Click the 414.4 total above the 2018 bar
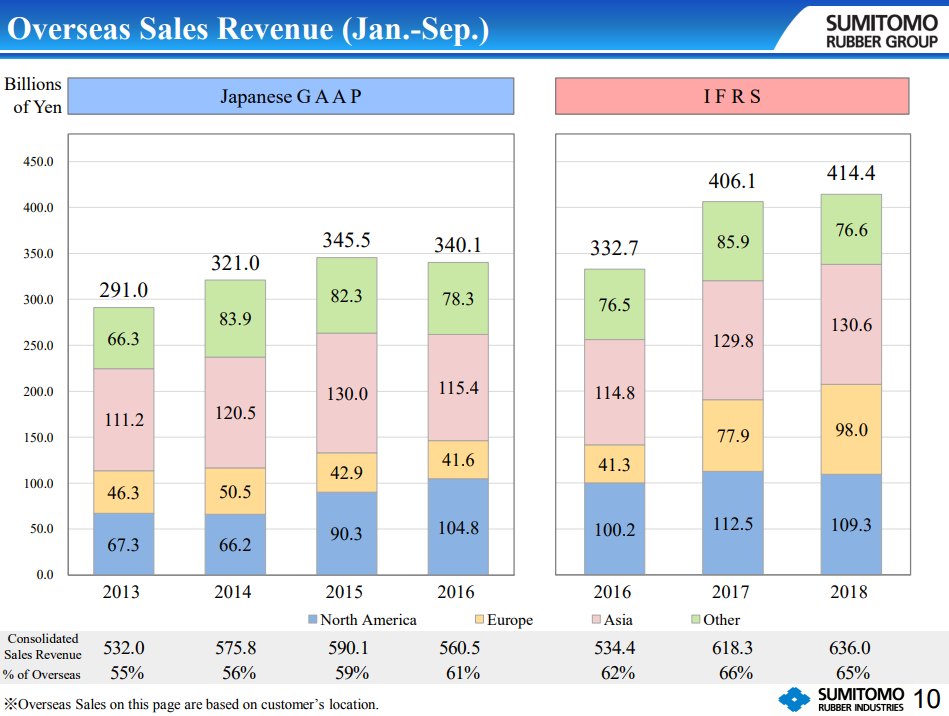949x716 pixels. coord(851,173)
